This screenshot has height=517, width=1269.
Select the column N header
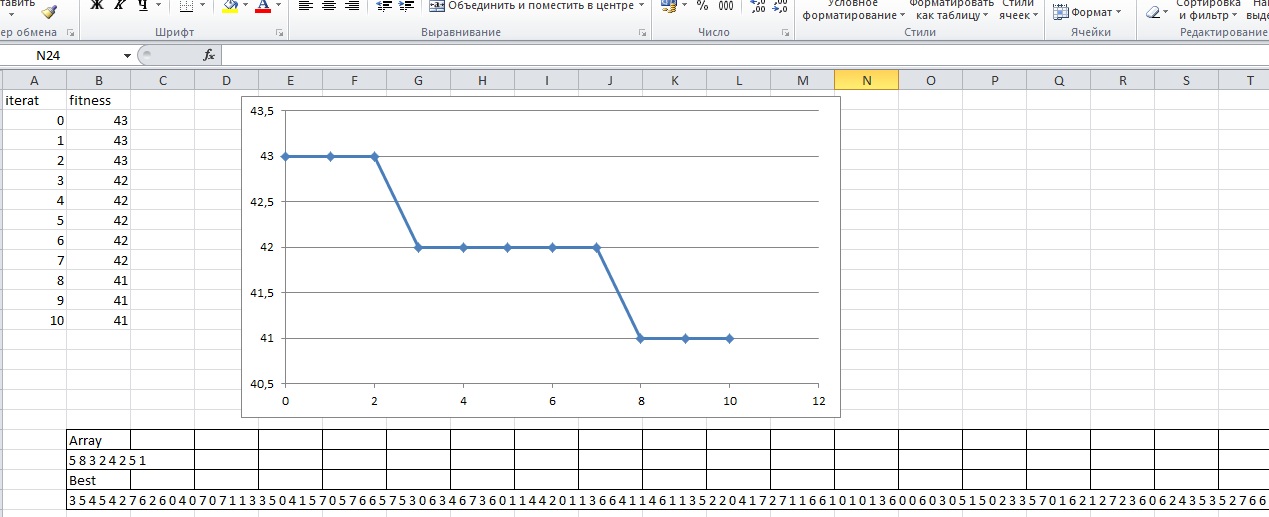pos(866,80)
